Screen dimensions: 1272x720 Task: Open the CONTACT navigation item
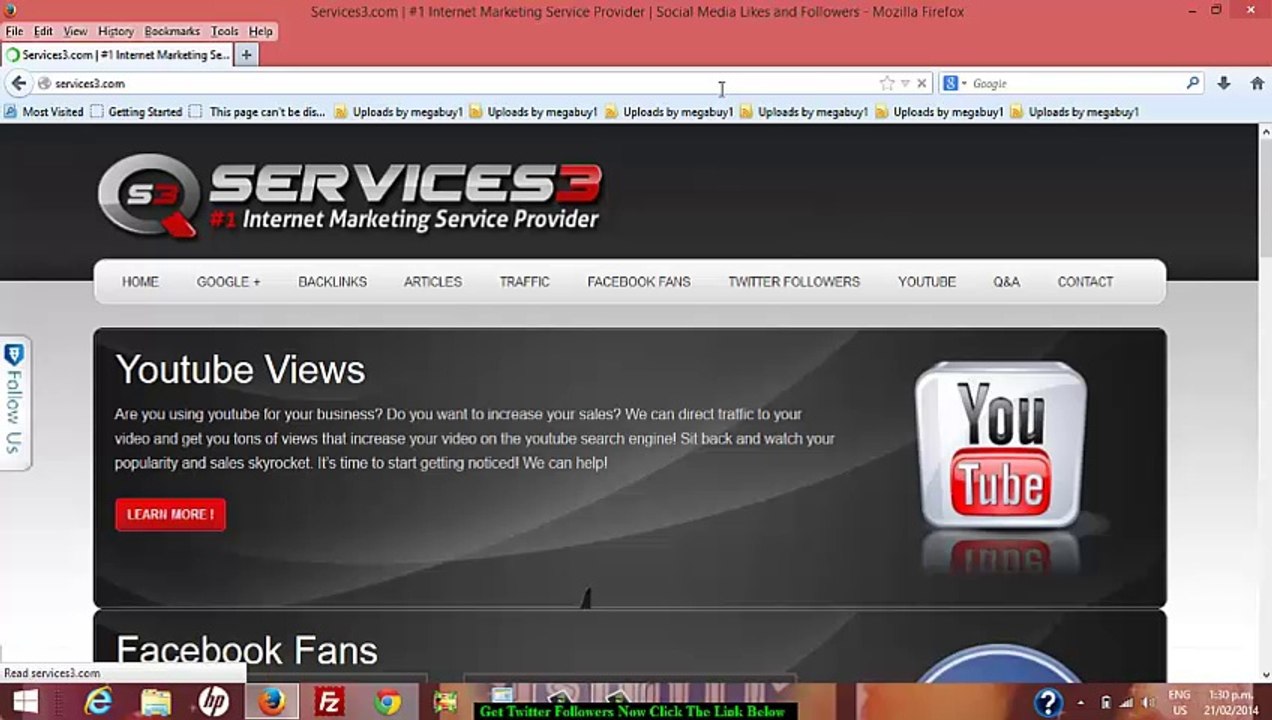pyautogui.click(x=1085, y=282)
